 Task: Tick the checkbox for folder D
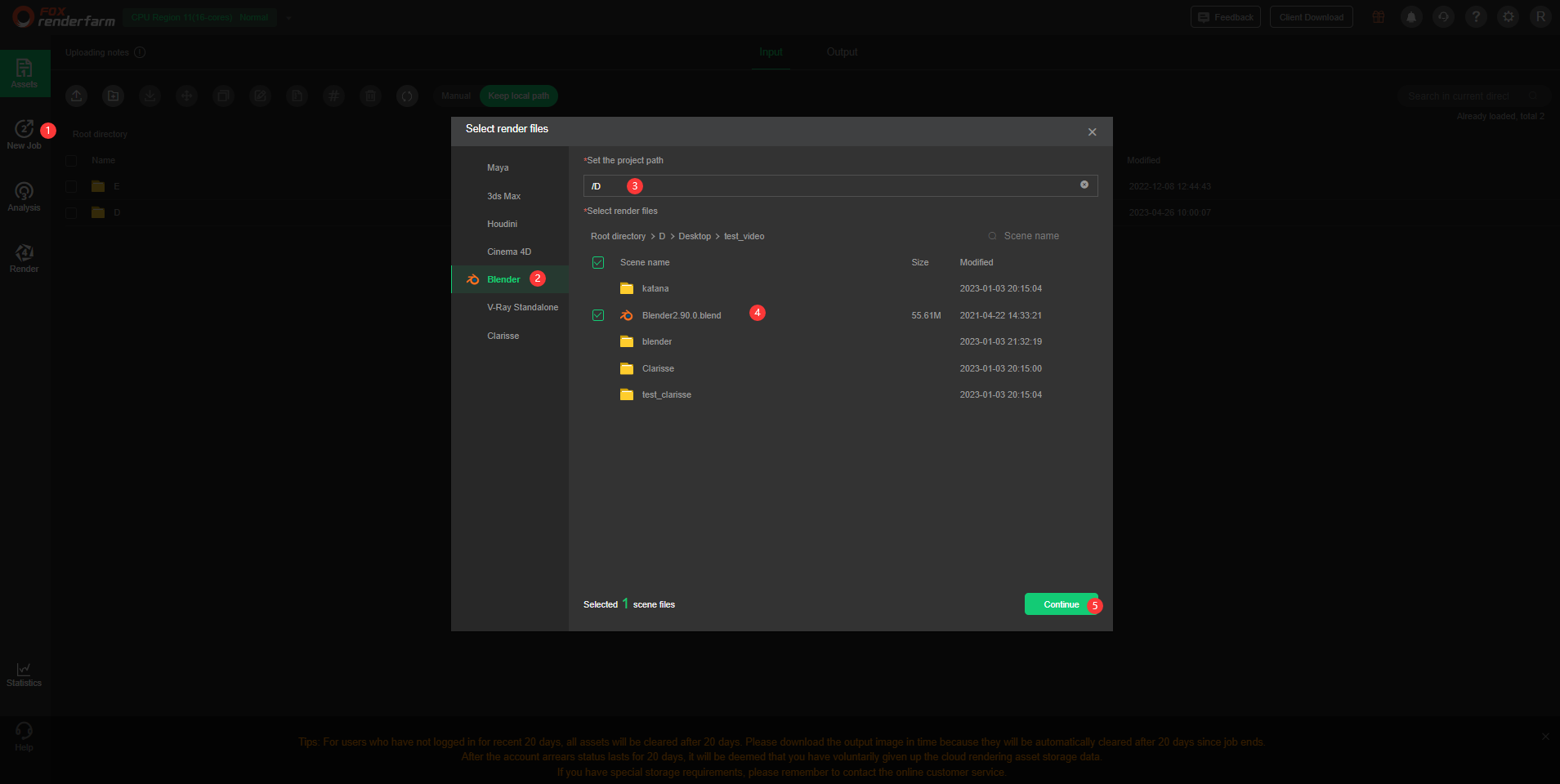(71, 212)
